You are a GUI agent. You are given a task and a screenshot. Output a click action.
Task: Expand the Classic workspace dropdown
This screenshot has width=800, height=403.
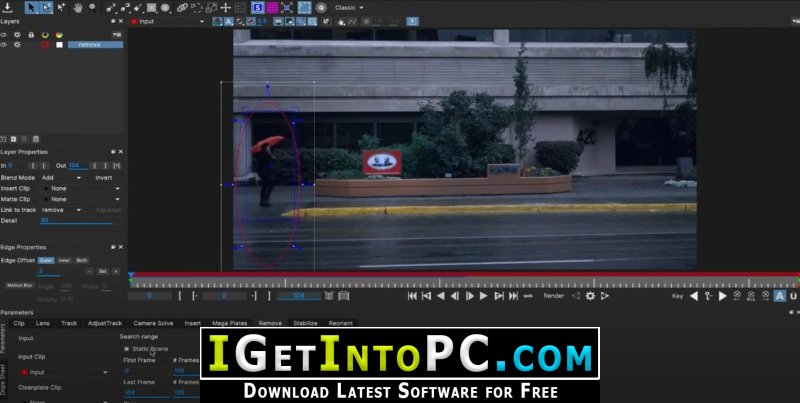349,8
